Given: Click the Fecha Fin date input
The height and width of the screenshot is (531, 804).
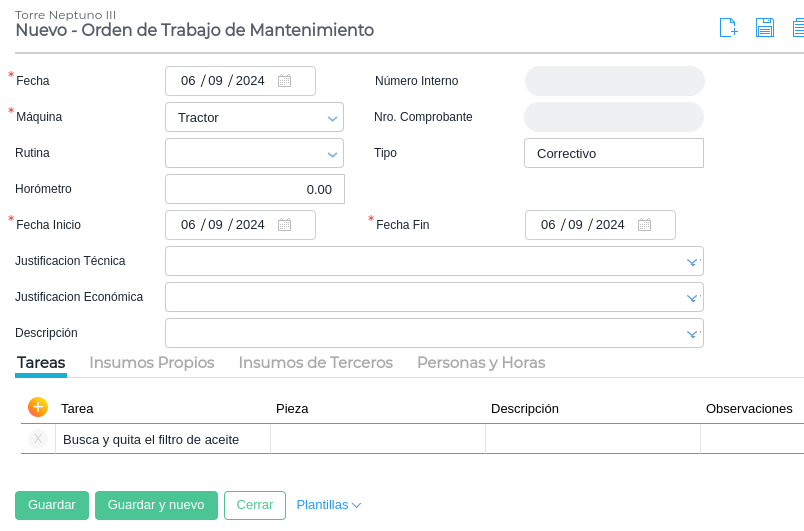Looking at the screenshot, I should click(x=600, y=225).
